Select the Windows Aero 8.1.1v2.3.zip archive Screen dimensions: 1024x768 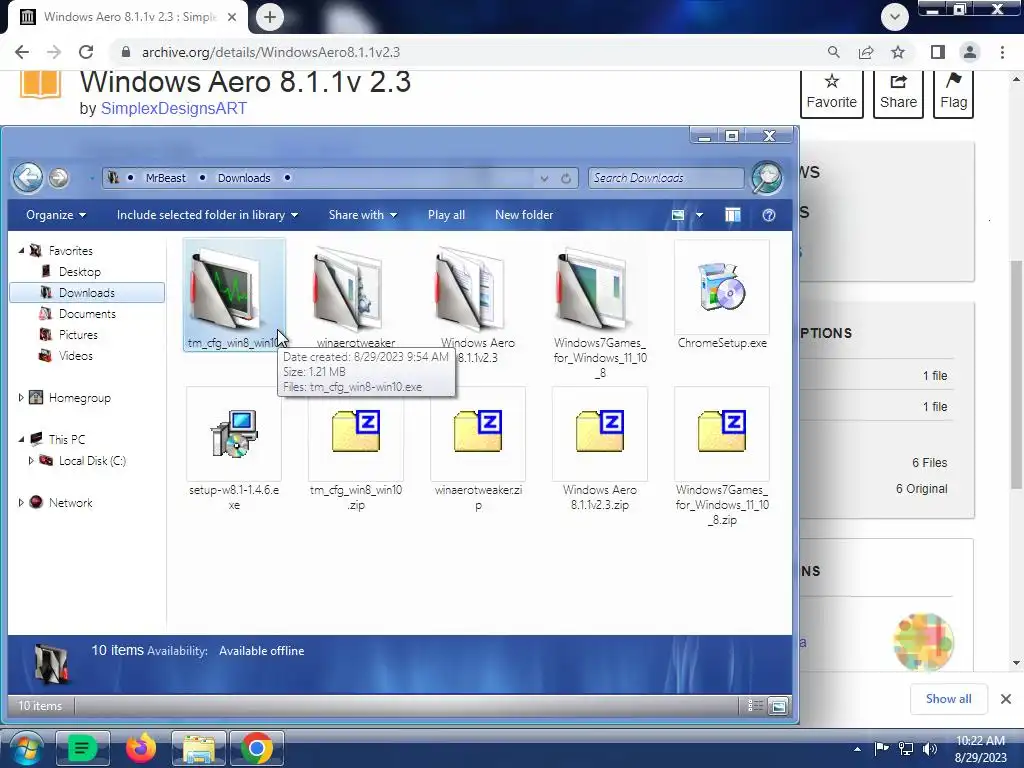[x=600, y=449]
